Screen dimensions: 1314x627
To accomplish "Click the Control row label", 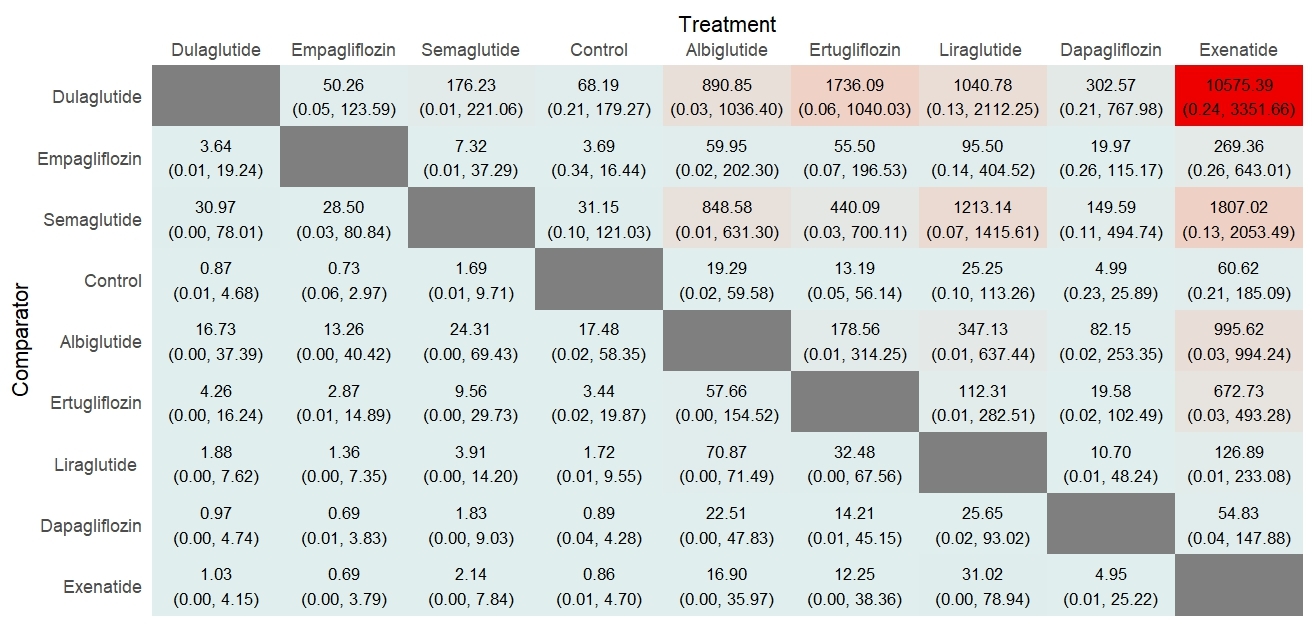I will pyautogui.click(x=113, y=281).
